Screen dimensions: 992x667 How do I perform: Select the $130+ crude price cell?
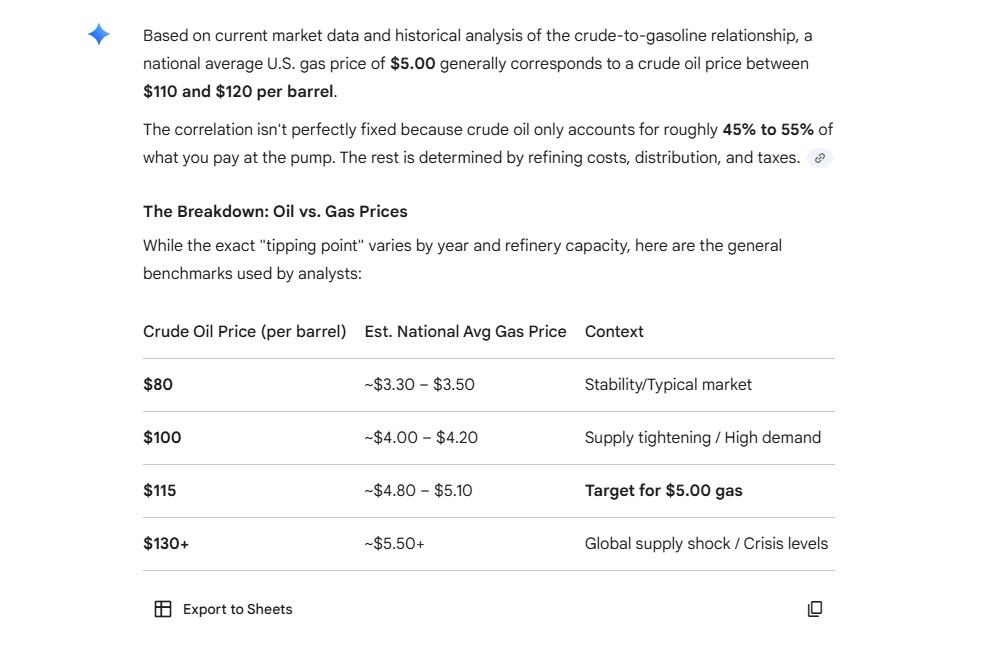click(166, 543)
